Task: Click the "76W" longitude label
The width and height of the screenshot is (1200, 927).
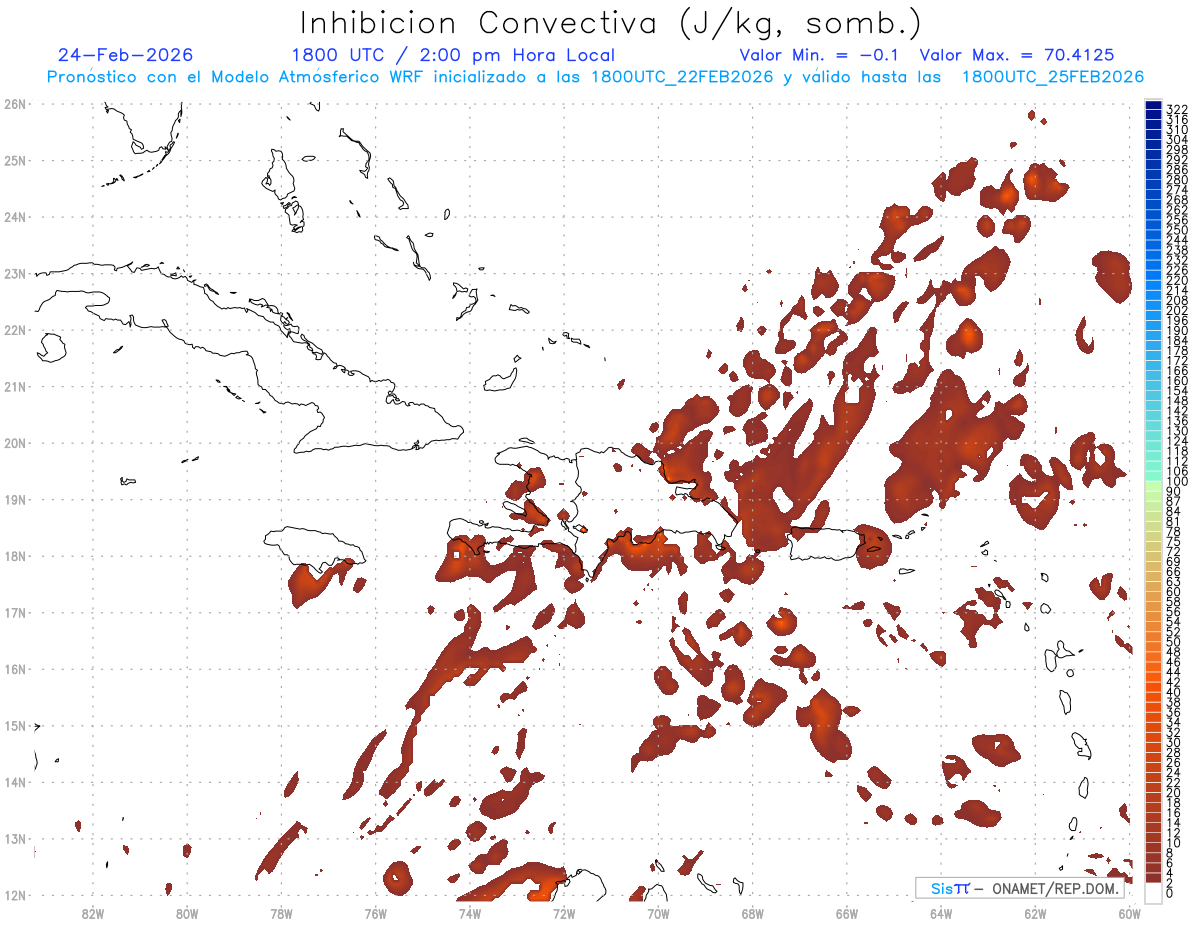Action: tap(375, 912)
